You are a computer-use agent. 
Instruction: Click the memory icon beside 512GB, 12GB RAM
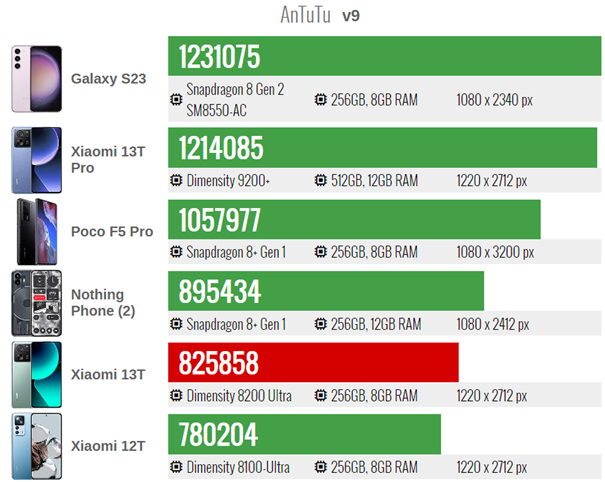(321, 180)
